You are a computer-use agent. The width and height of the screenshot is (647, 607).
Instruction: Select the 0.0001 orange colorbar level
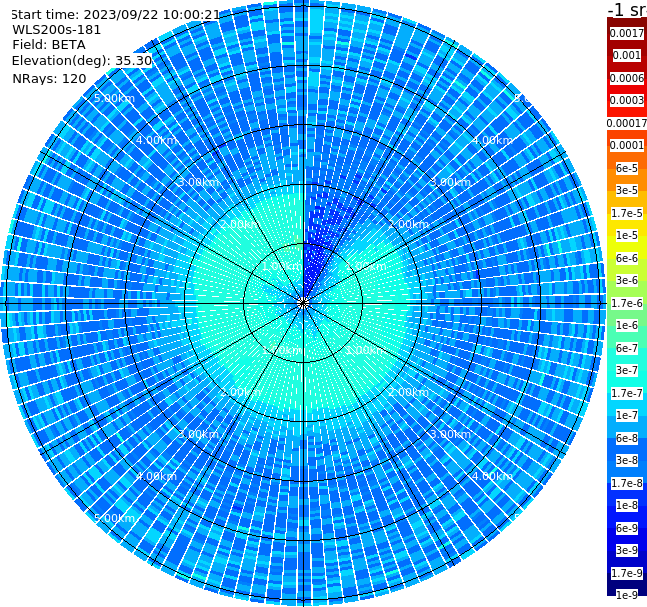(x=627, y=145)
